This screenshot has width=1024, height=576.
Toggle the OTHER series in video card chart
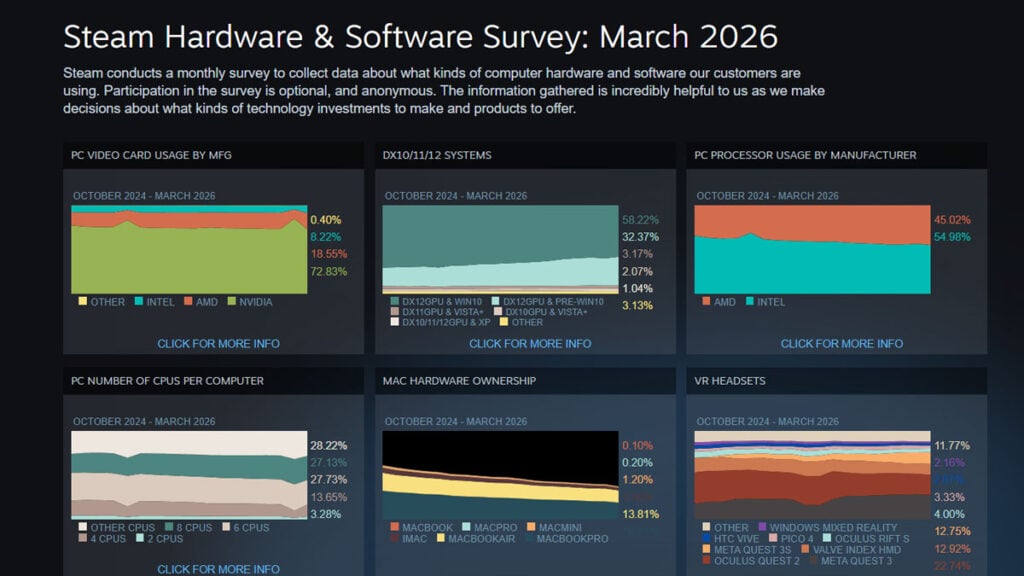pos(82,302)
